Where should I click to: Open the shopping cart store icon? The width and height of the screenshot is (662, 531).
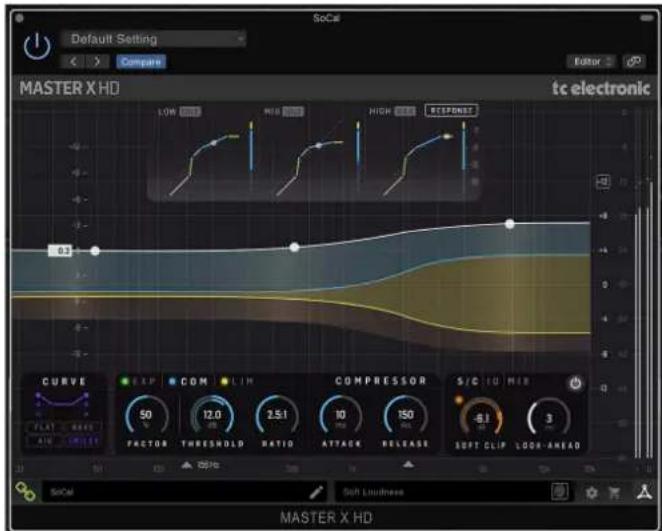pyautogui.click(x=615, y=493)
